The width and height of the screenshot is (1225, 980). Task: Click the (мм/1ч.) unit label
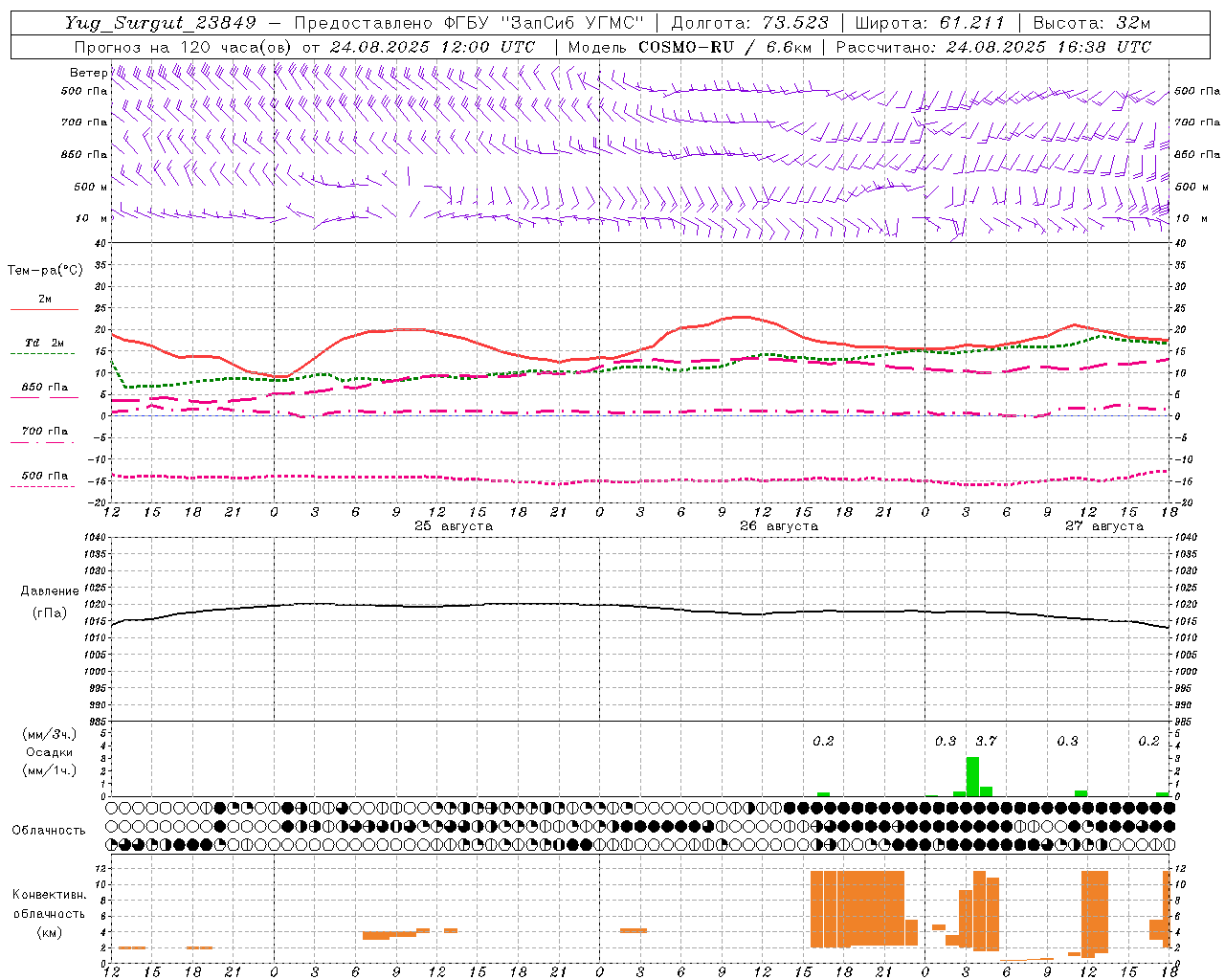pyautogui.click(x=50, y=770)
